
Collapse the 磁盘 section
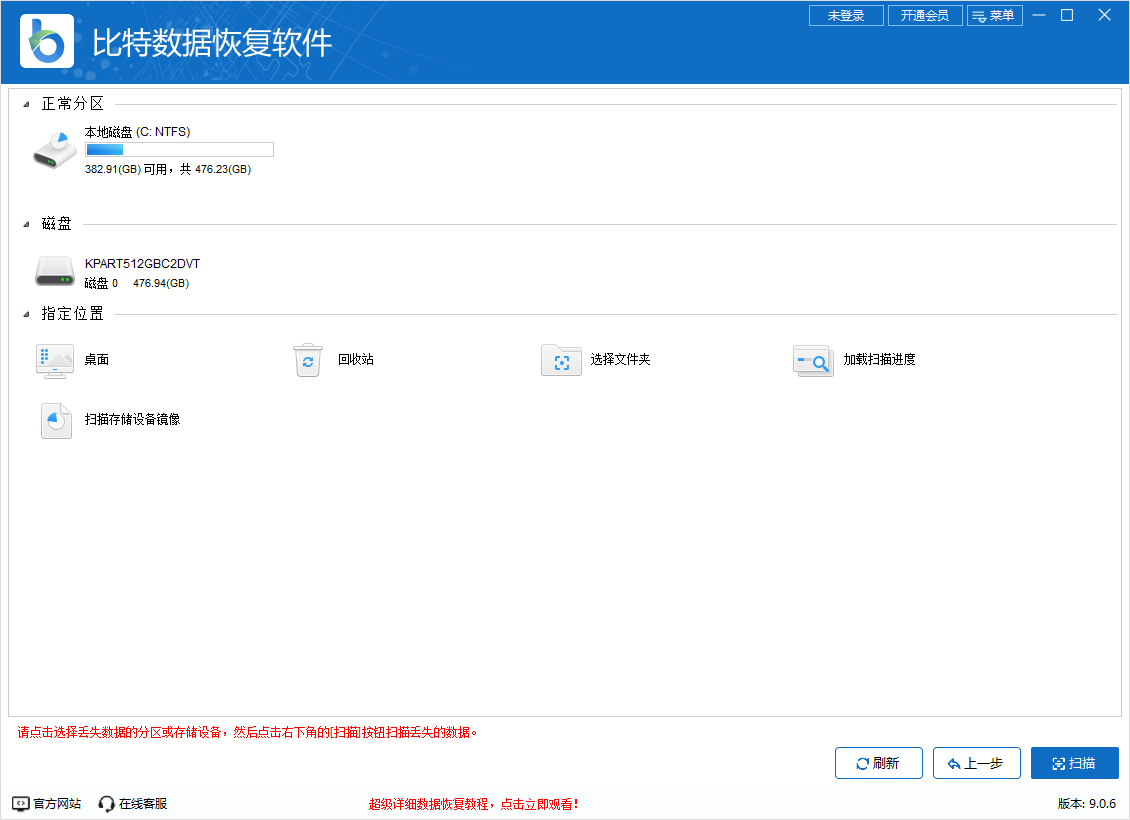point(28,224)
